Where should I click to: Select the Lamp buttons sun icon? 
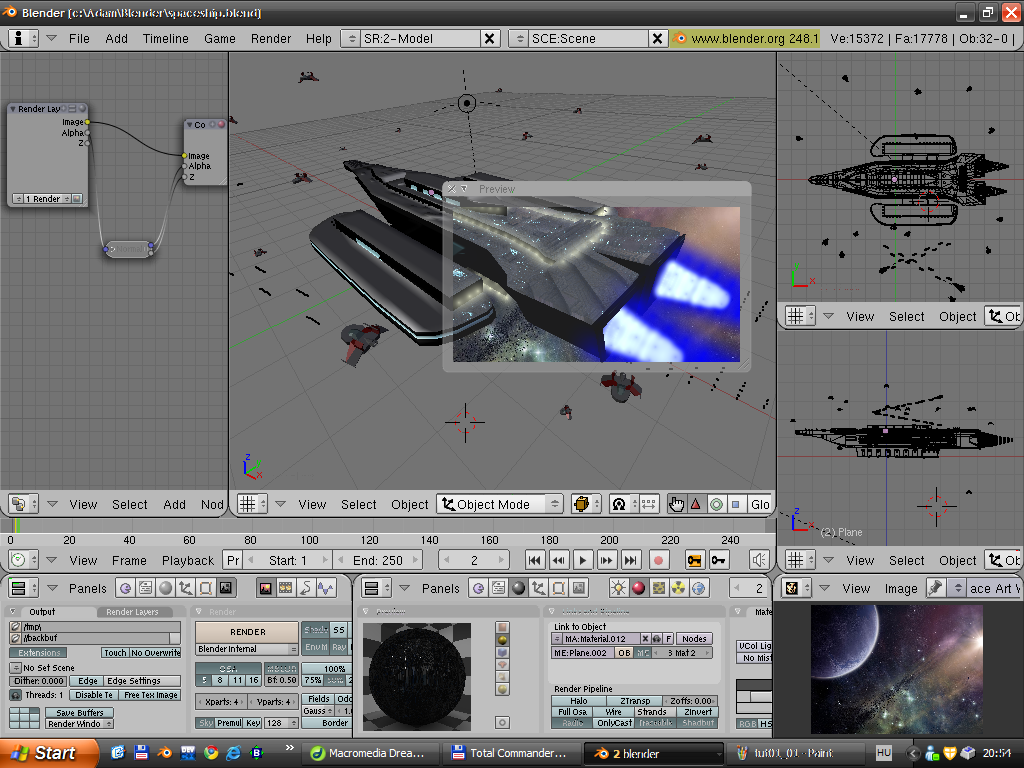tap(618, 588)
